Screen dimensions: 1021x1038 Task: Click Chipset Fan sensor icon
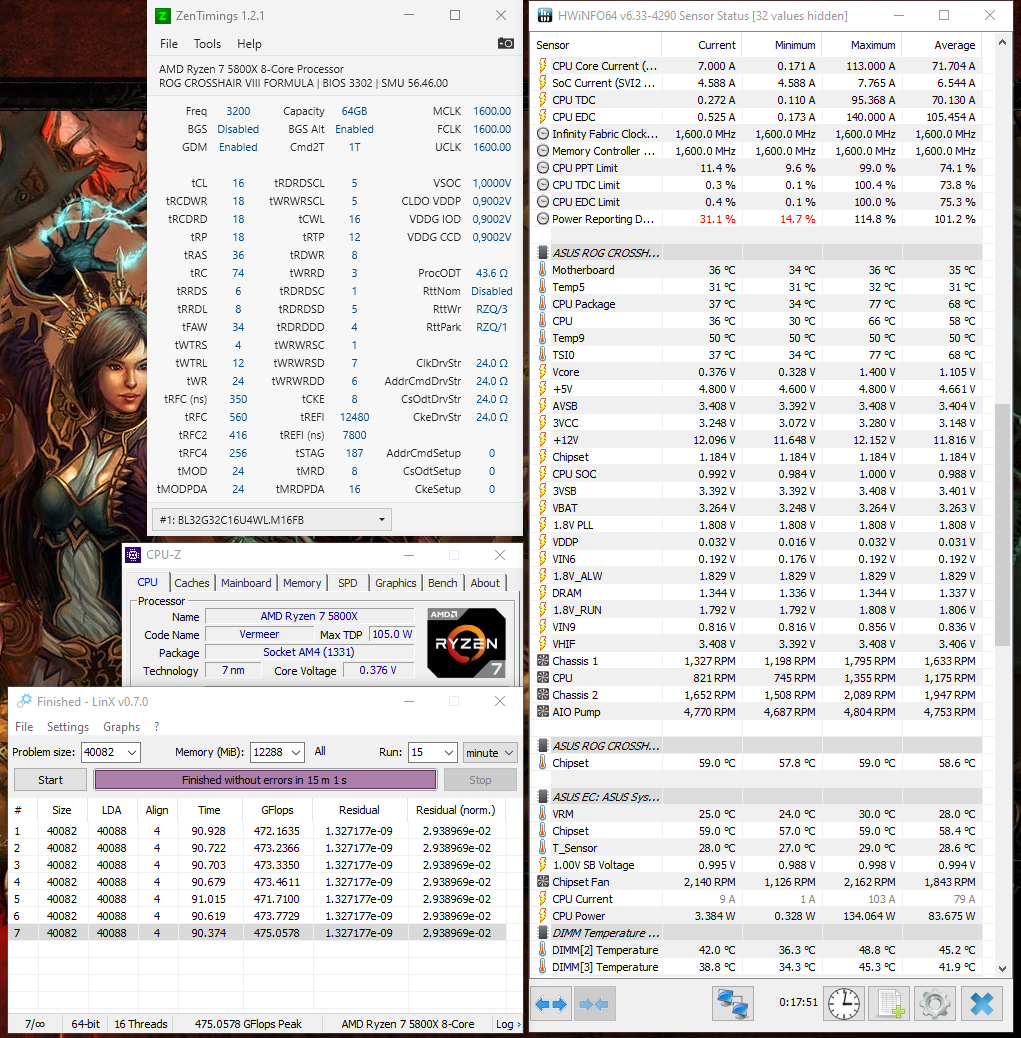point(543,882)
